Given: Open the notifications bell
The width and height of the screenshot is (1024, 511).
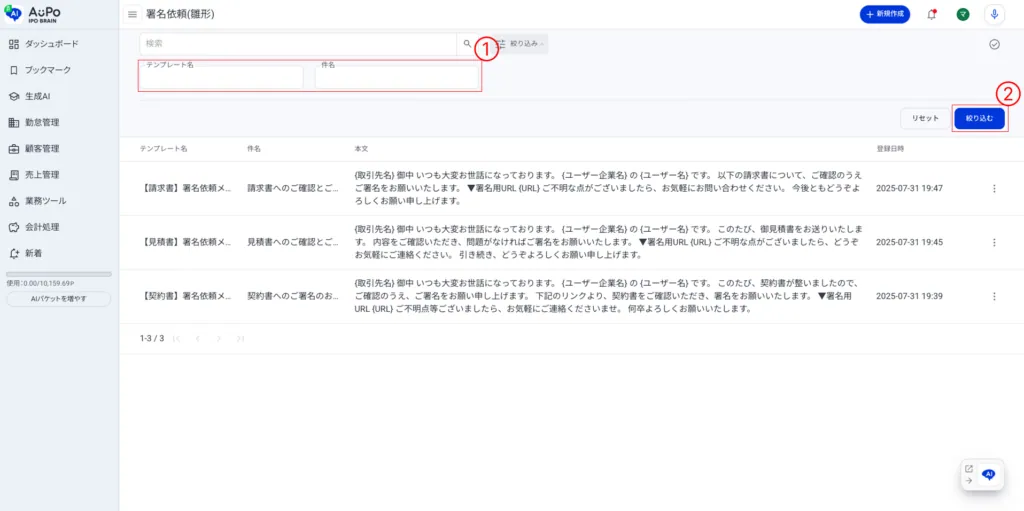Looking at the screenshot, I should (932, 14).
